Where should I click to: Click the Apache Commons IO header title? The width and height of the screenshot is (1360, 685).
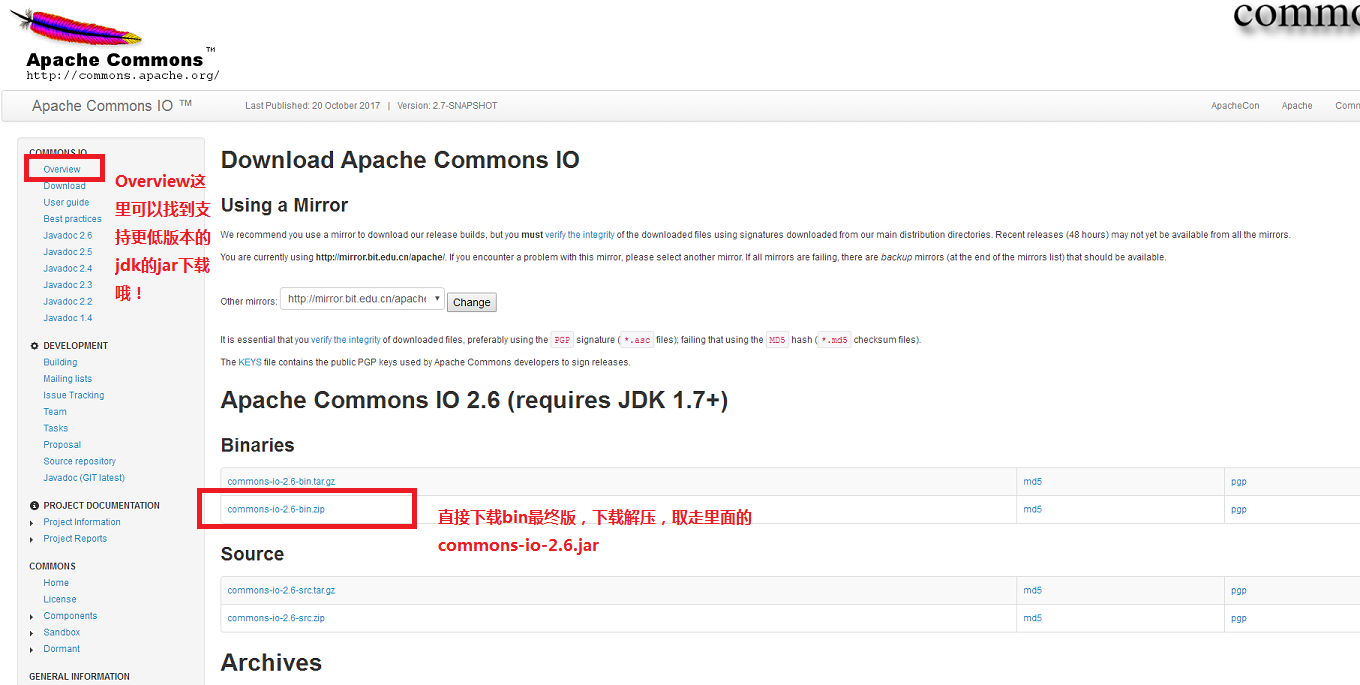pyautogui.click(x=112, y=106)
